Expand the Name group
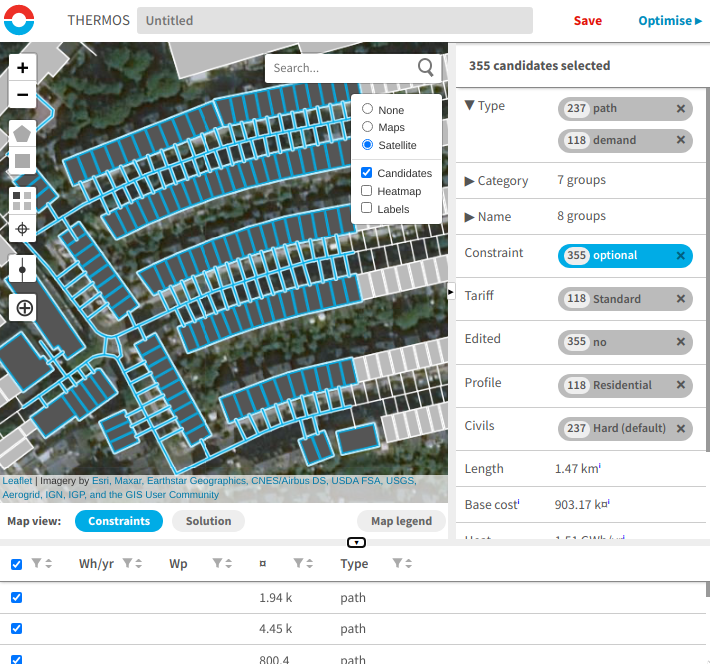 pos(469,217)
